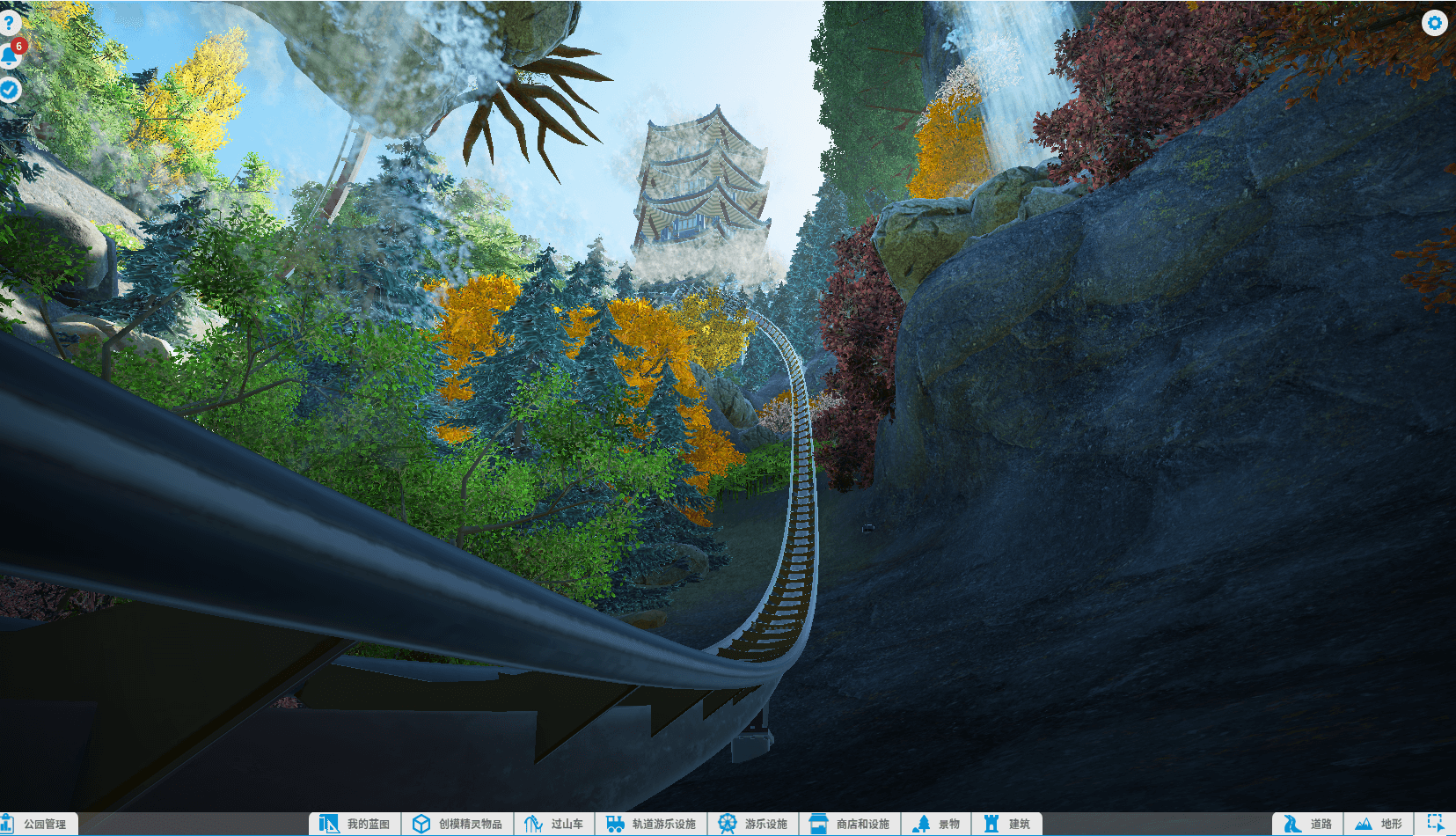Open settings gear in top-right corner
The height and width of the screenshot is (836, 1456).
pyautogui.click(x=1434, y=23)
